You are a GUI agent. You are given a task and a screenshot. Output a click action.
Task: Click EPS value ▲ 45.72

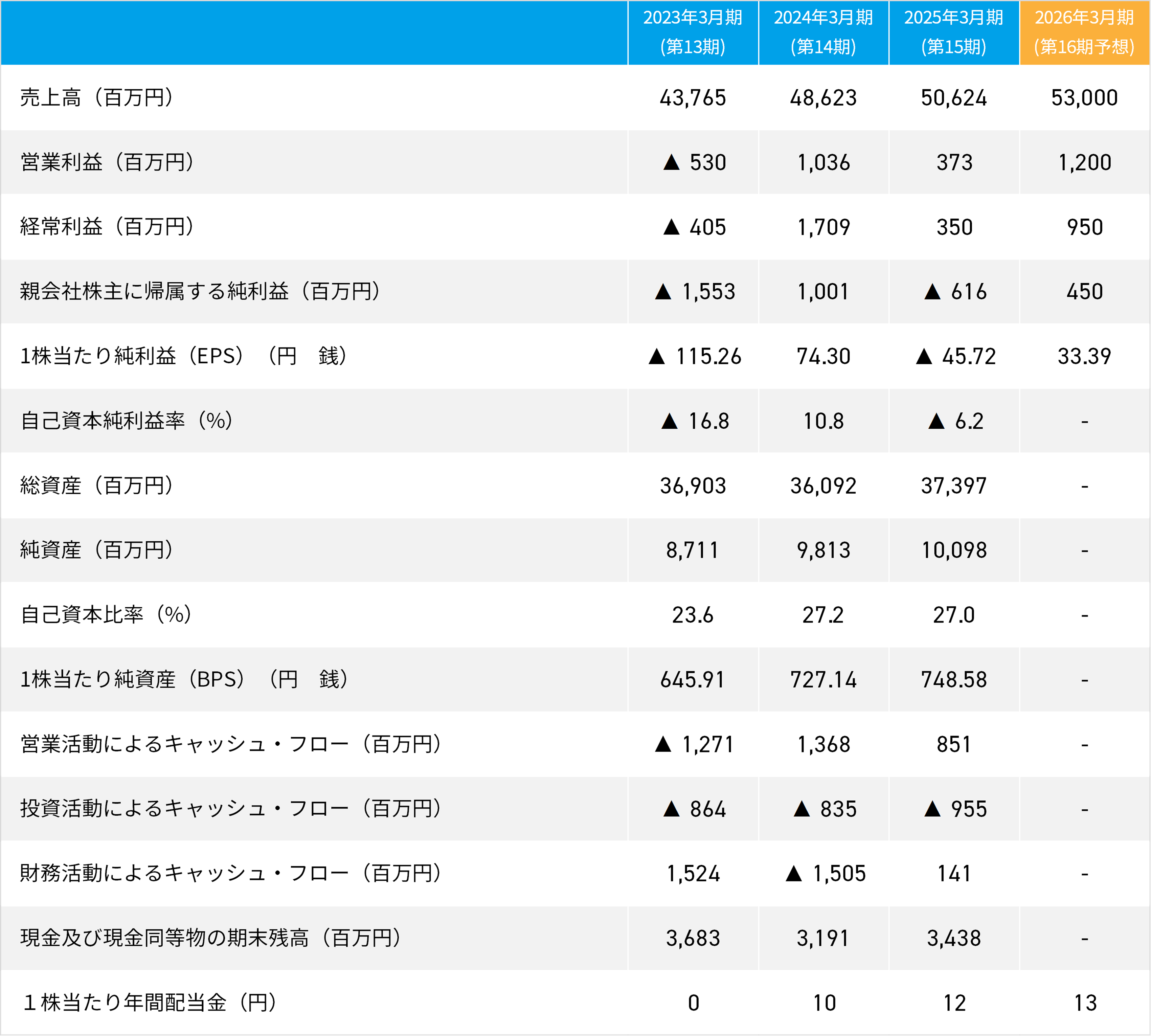(x=956, y=357)
